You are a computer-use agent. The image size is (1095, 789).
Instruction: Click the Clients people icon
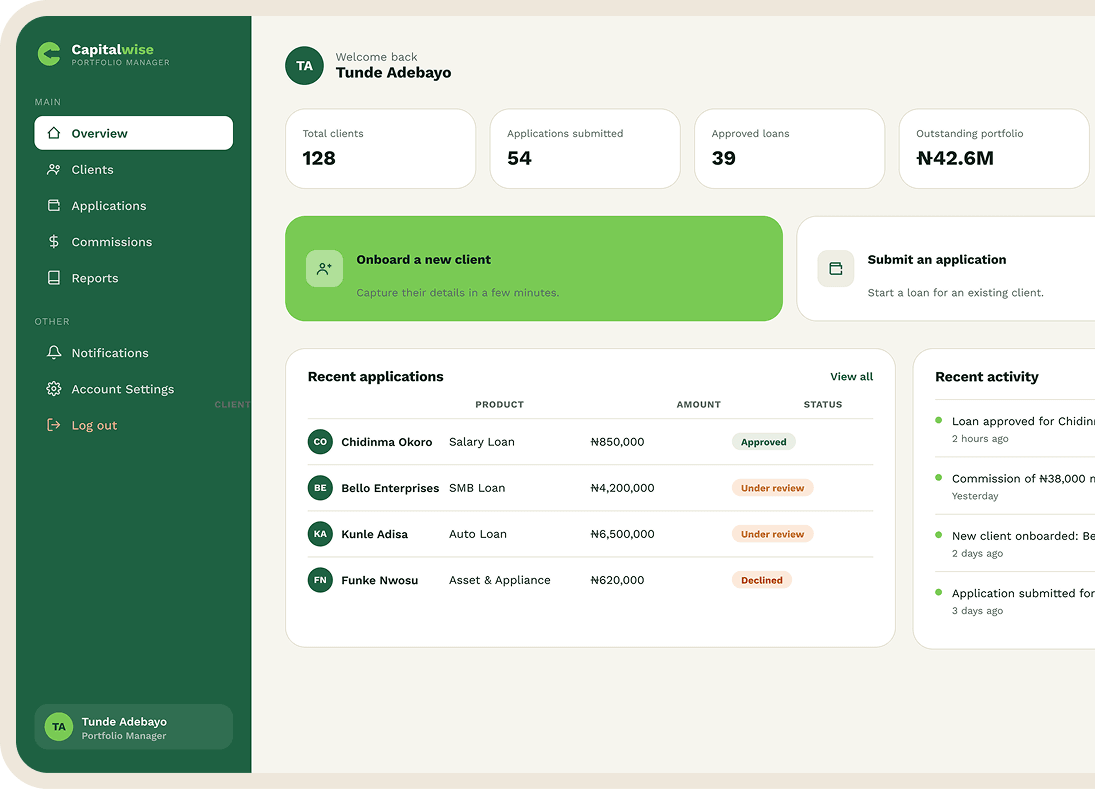(x=54, y=169)
